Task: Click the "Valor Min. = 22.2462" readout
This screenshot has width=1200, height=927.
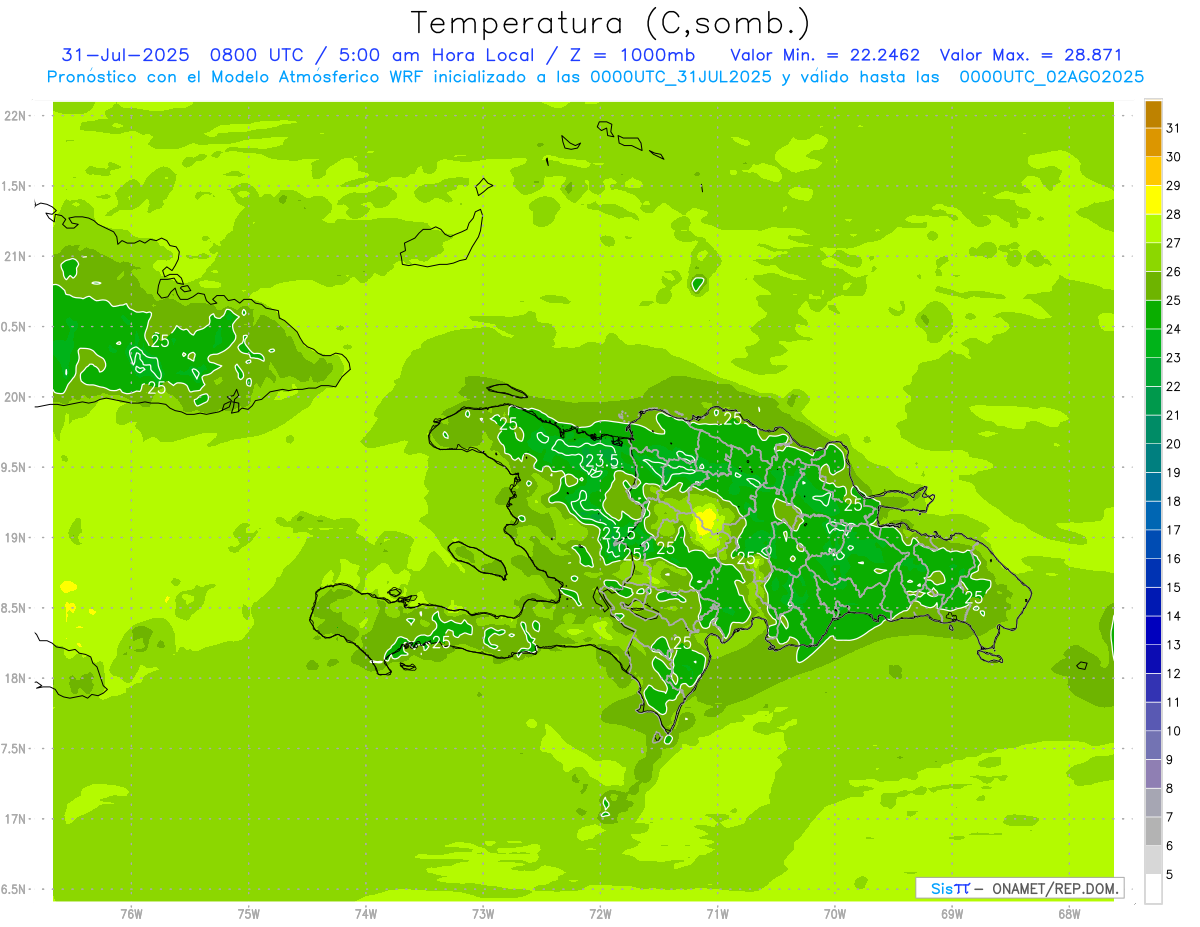Action: [825, 55]
